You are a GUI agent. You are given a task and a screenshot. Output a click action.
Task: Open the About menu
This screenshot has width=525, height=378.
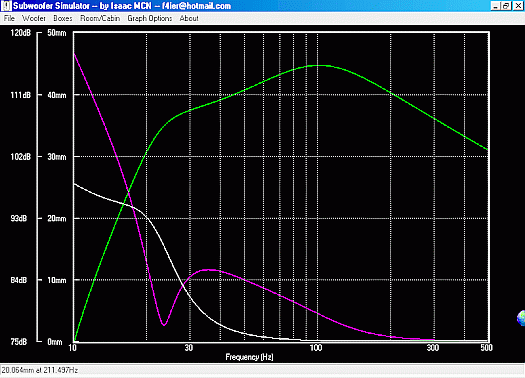coord(189,18)
